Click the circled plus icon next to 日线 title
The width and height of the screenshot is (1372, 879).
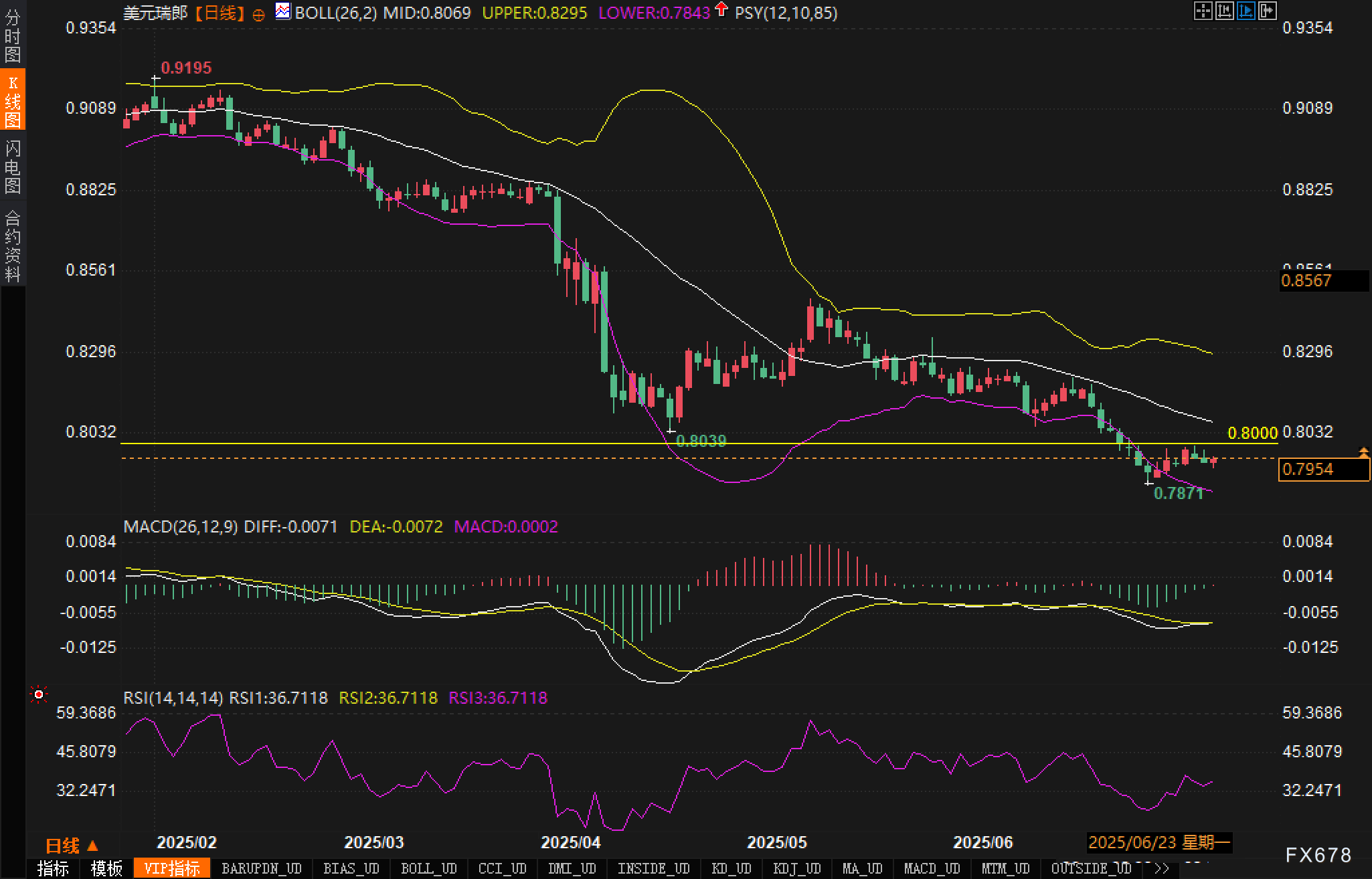[x=258, y=15]
